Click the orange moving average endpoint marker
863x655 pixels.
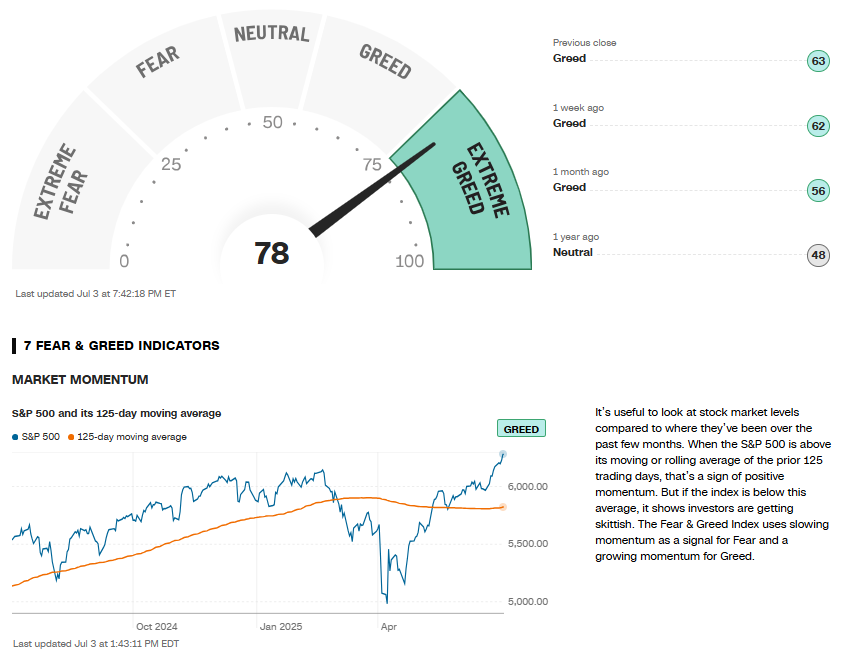tap(503, 507)
